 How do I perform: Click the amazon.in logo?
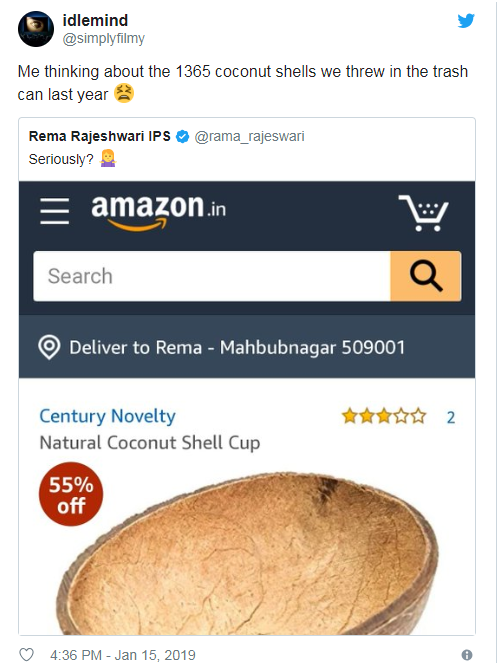[159, 211]
